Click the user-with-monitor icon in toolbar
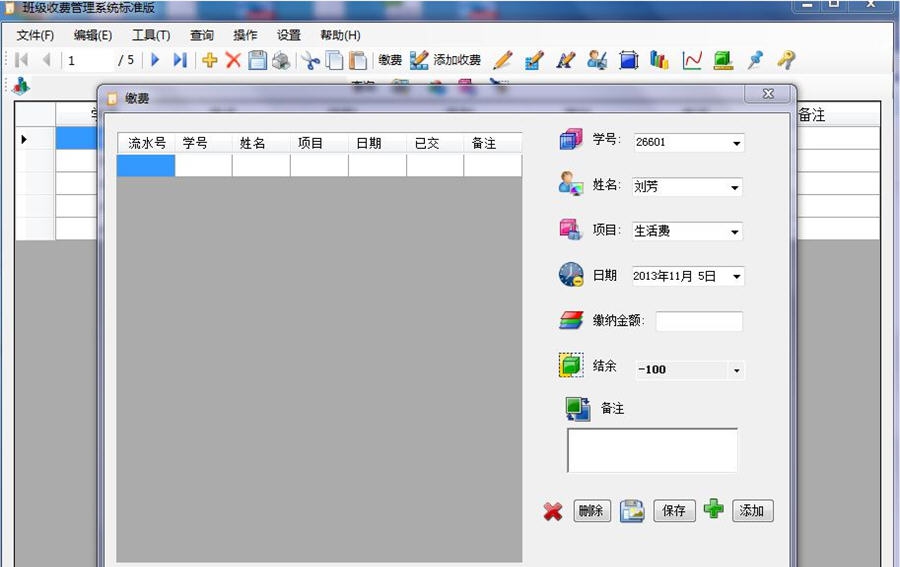This screenshot has width=900, height=567. [x=598, y=60]
